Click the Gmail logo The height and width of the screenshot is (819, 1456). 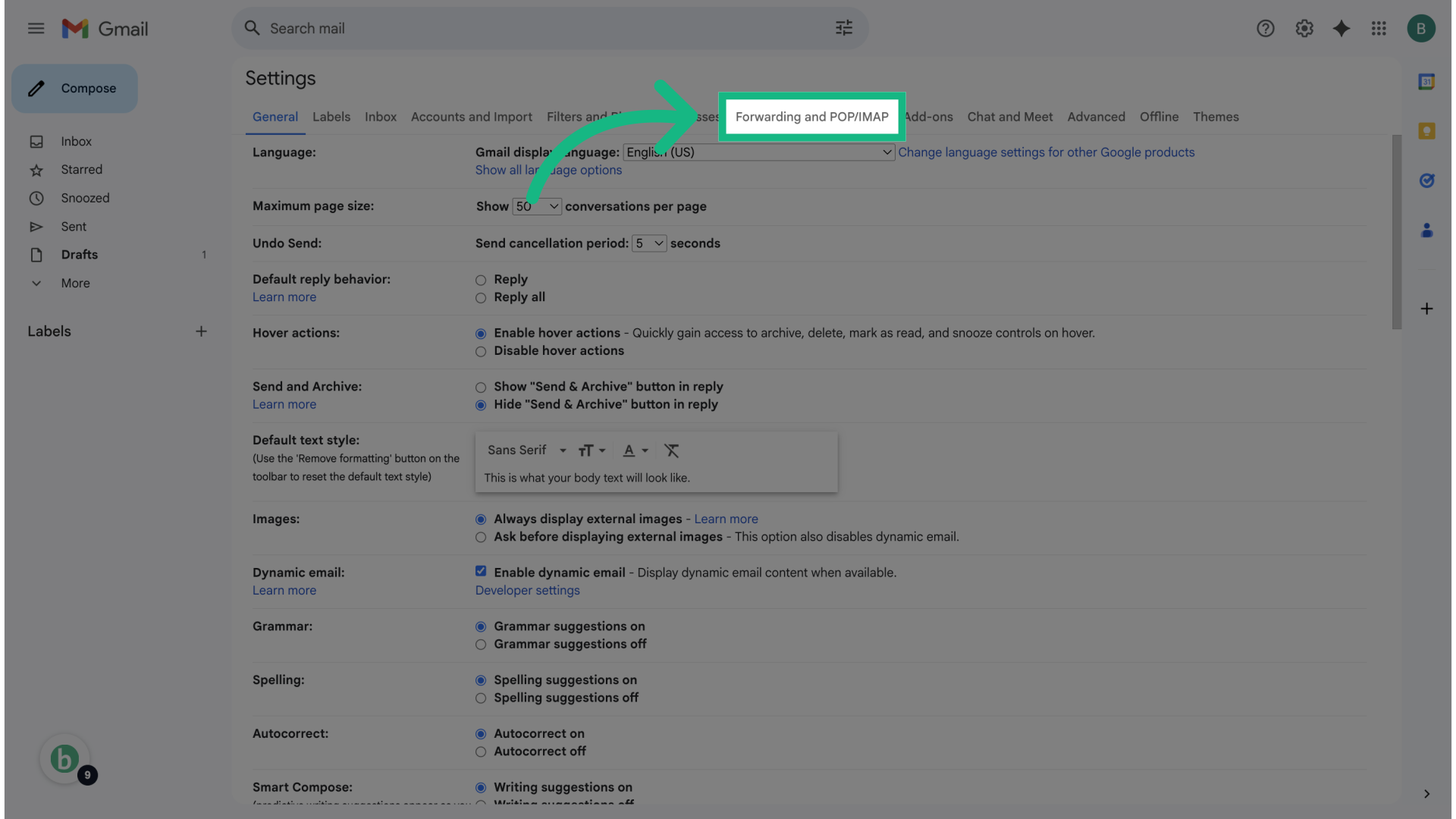(x=105, y=29)
